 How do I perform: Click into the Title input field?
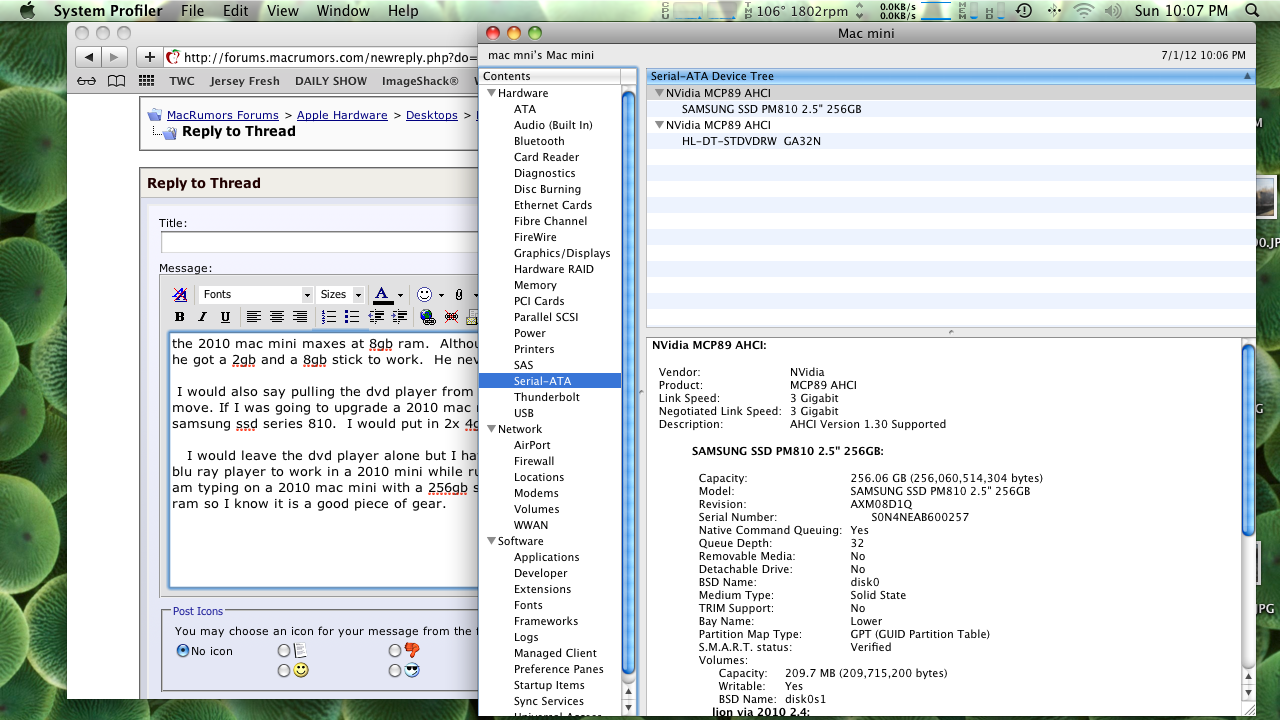(320, 242)
